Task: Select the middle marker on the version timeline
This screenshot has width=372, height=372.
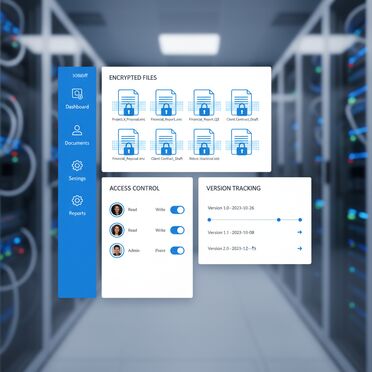Action: tap(279, 220)
